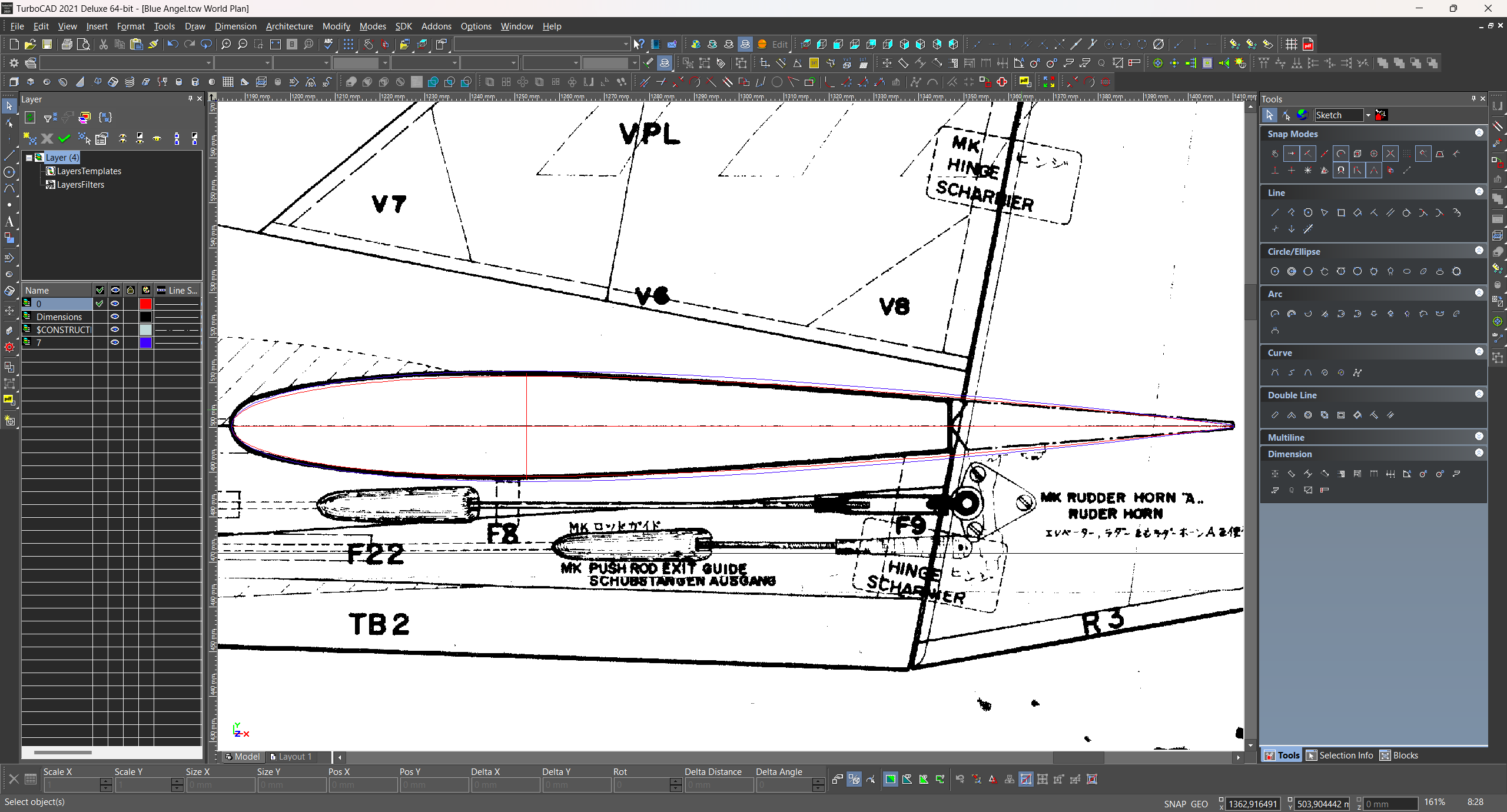
Task: Select the Circle tool in left toolbar
Action: tap(9, 172)
